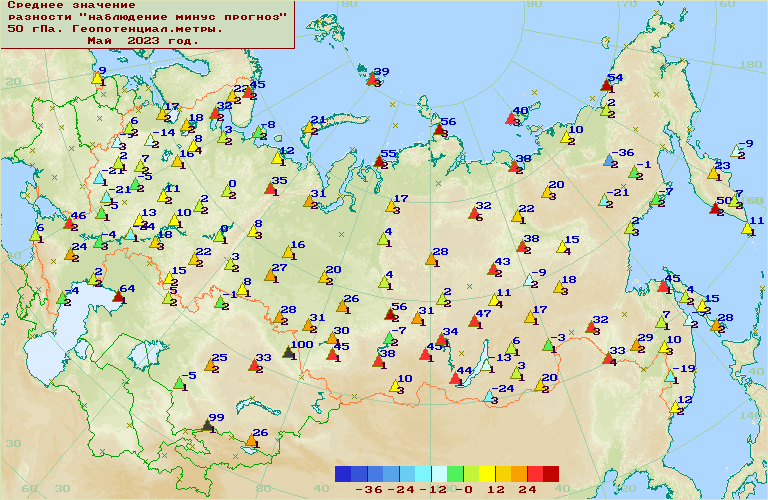Select the orange station triangle labeled 21

click(309, 127)
